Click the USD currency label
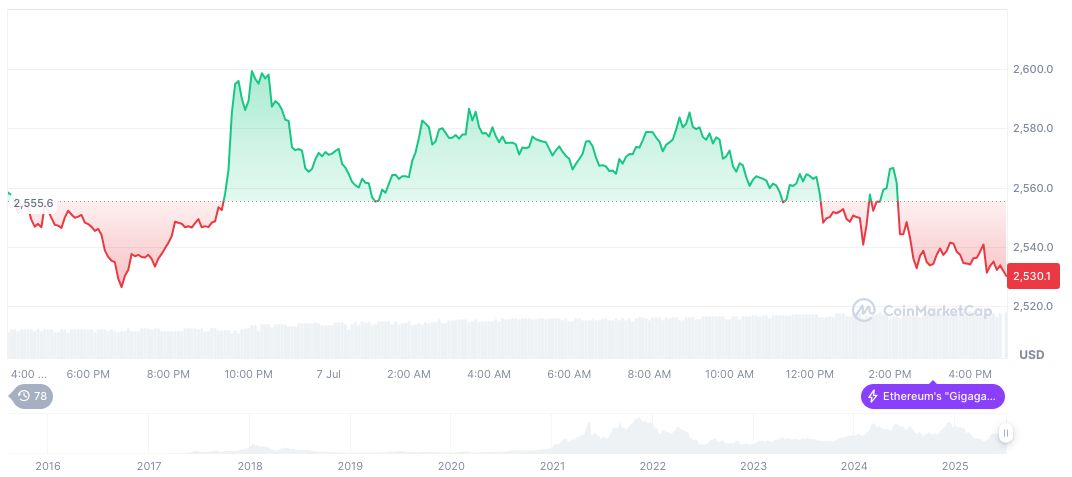 click(1031, 355)
